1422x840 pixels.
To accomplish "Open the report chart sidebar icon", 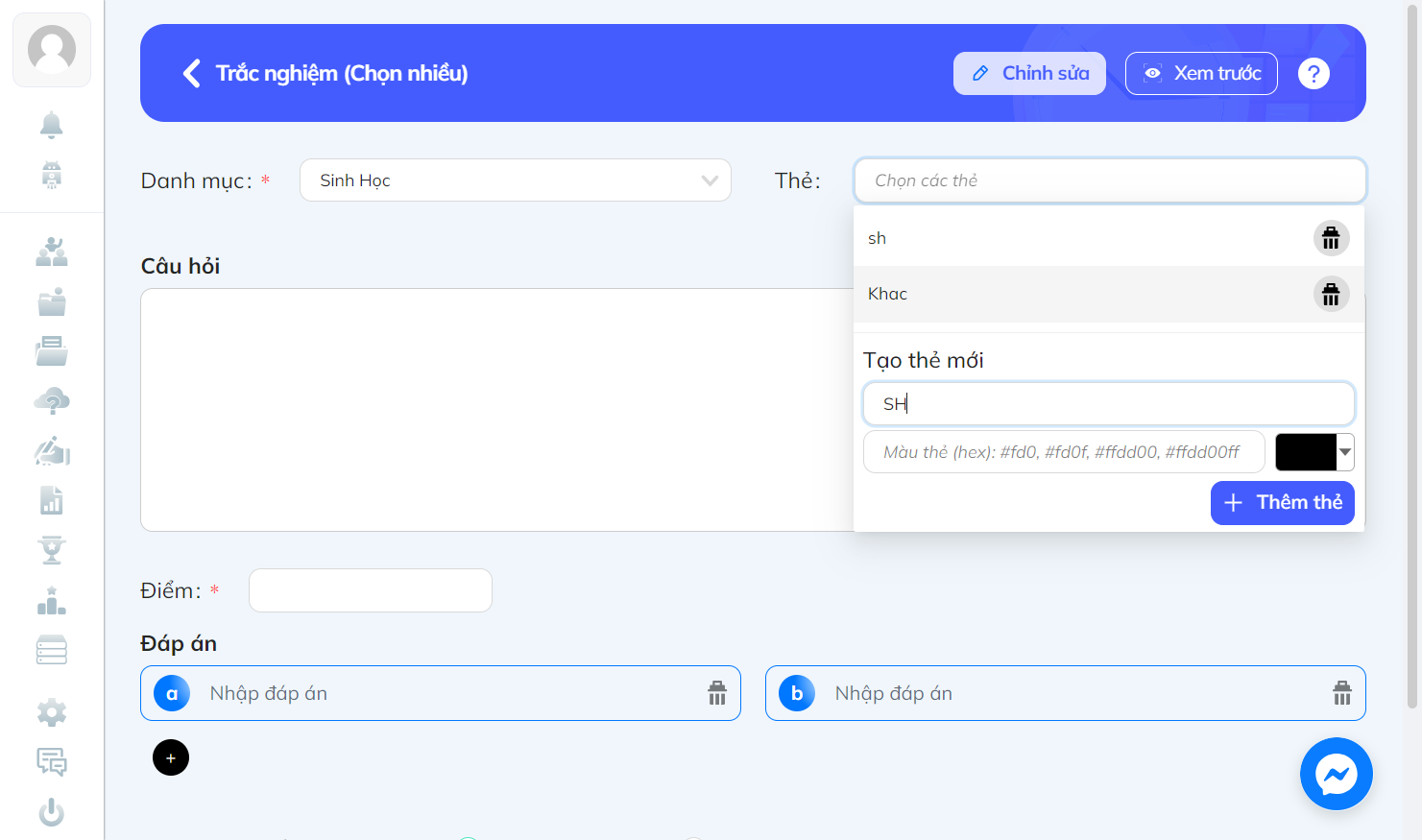I will click(52, 501).
